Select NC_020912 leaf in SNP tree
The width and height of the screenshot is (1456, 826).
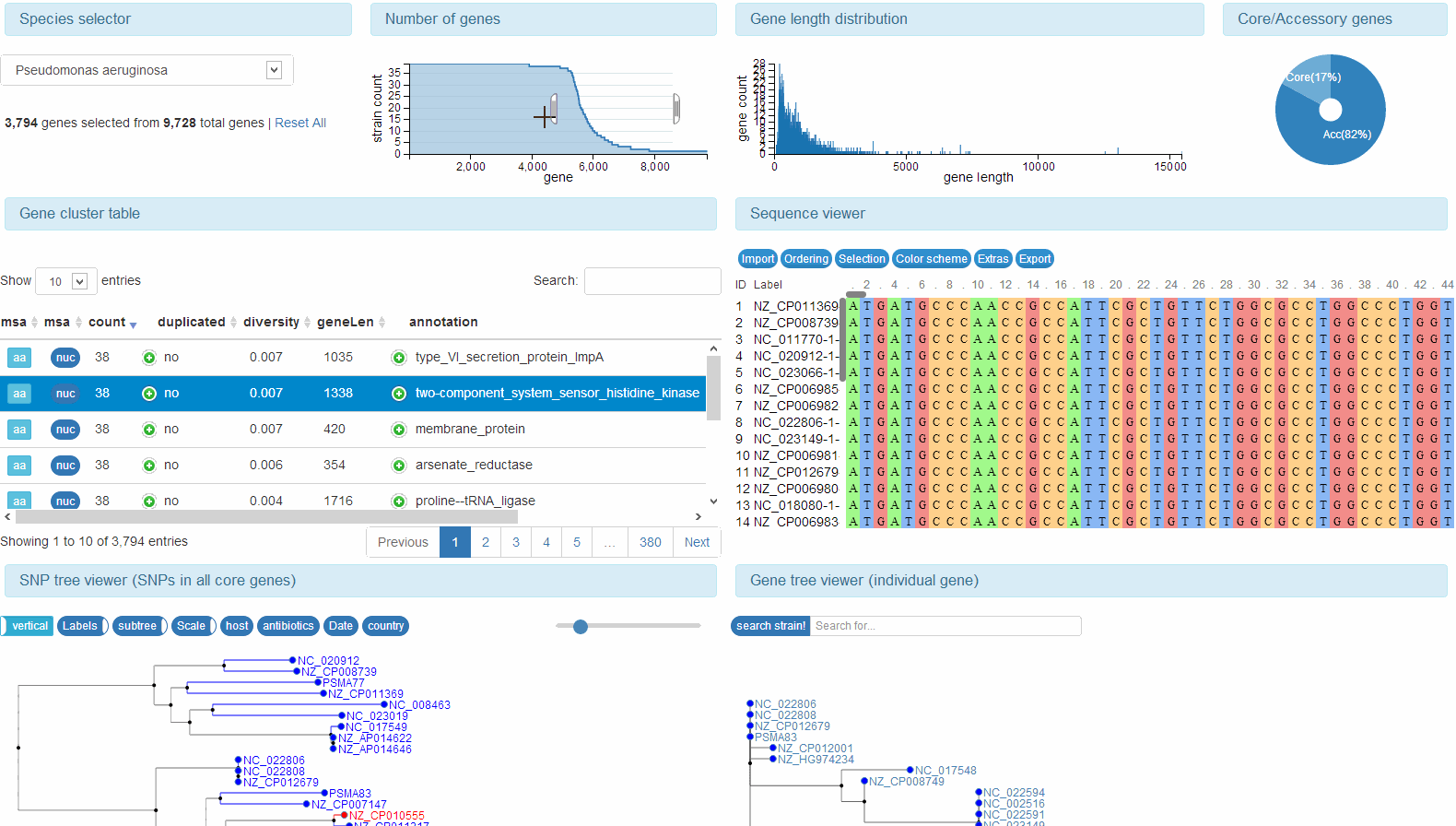[328, 661]
